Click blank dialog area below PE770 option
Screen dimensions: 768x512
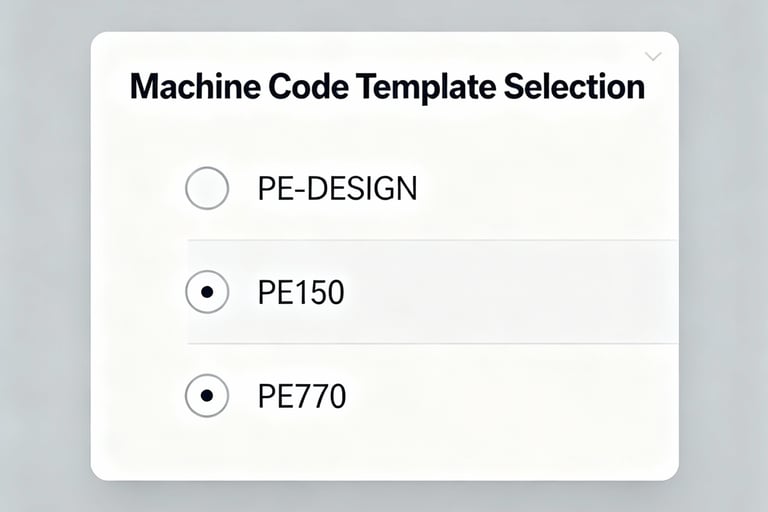pos(385,450)
